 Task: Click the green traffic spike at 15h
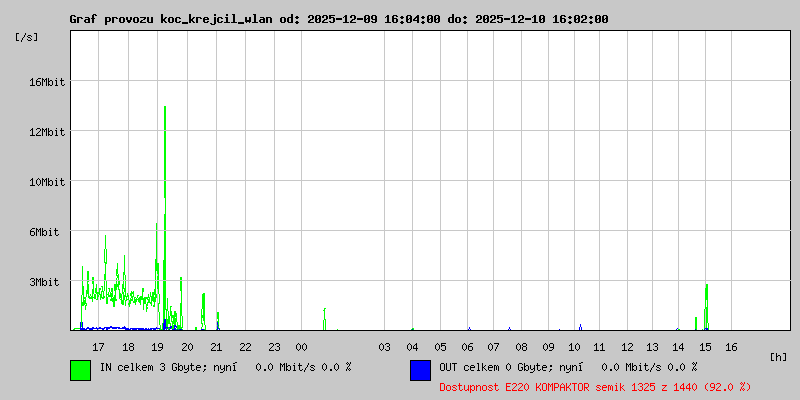pos(706,306)
